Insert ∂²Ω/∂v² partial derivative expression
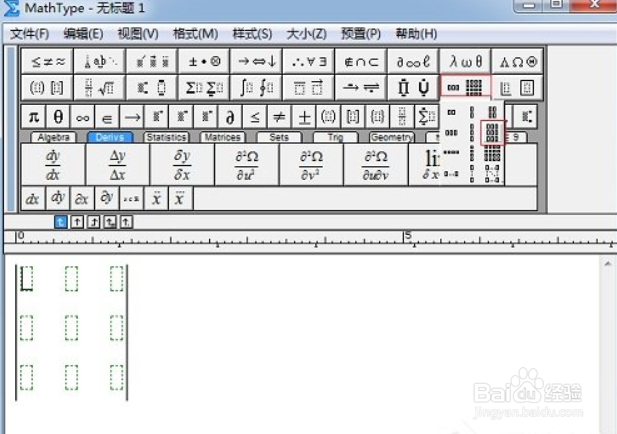617x434 pixels. point(311,165)
